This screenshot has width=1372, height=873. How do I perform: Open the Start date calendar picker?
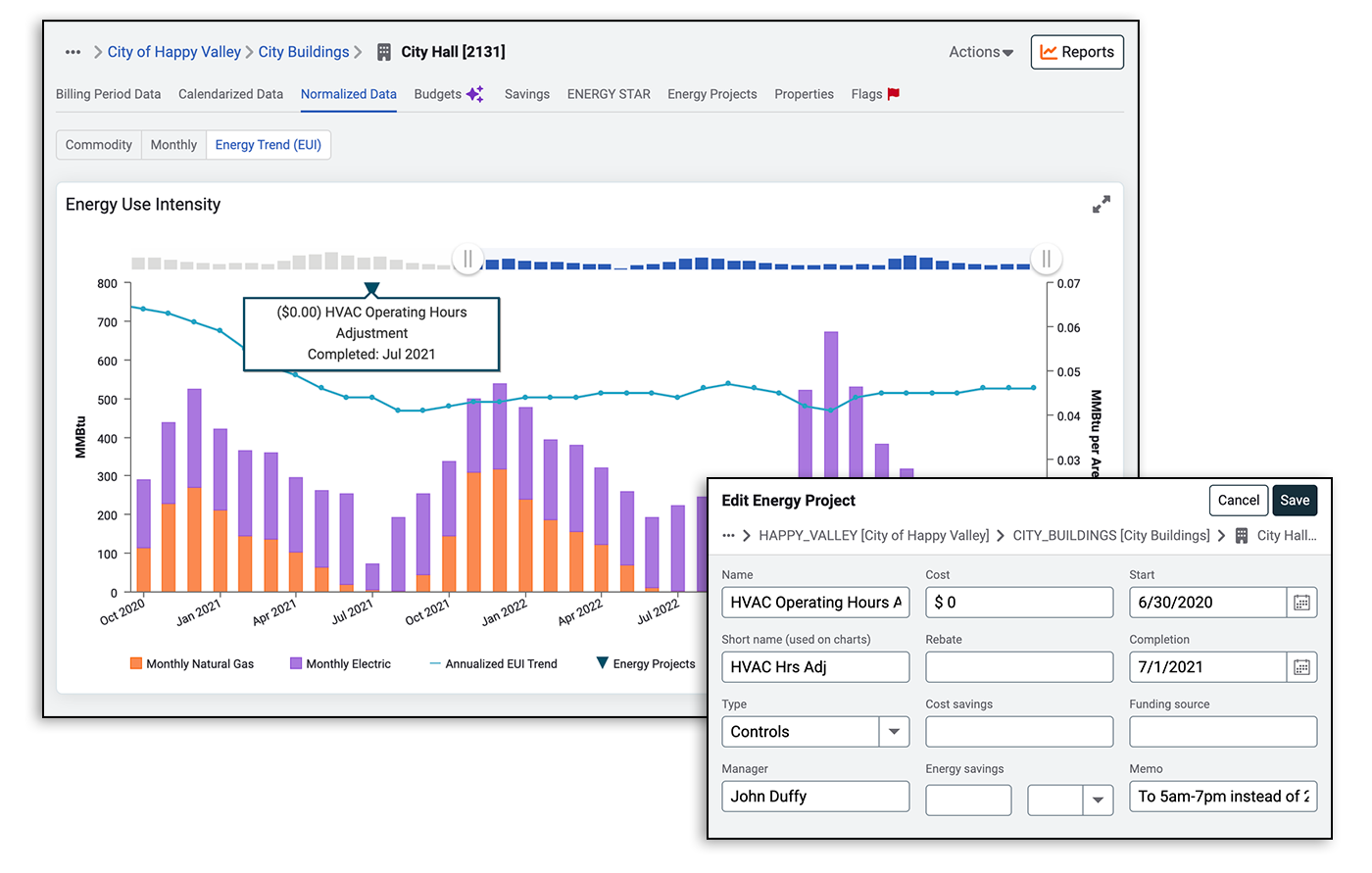point(1301,603)
